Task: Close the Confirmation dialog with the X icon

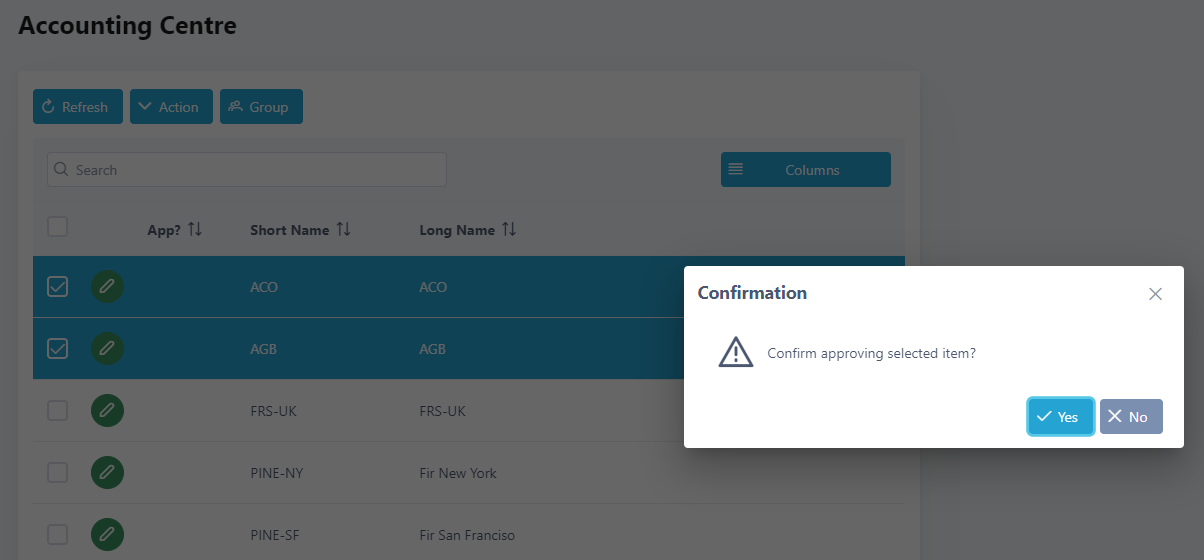Action: pos(1155,294)
